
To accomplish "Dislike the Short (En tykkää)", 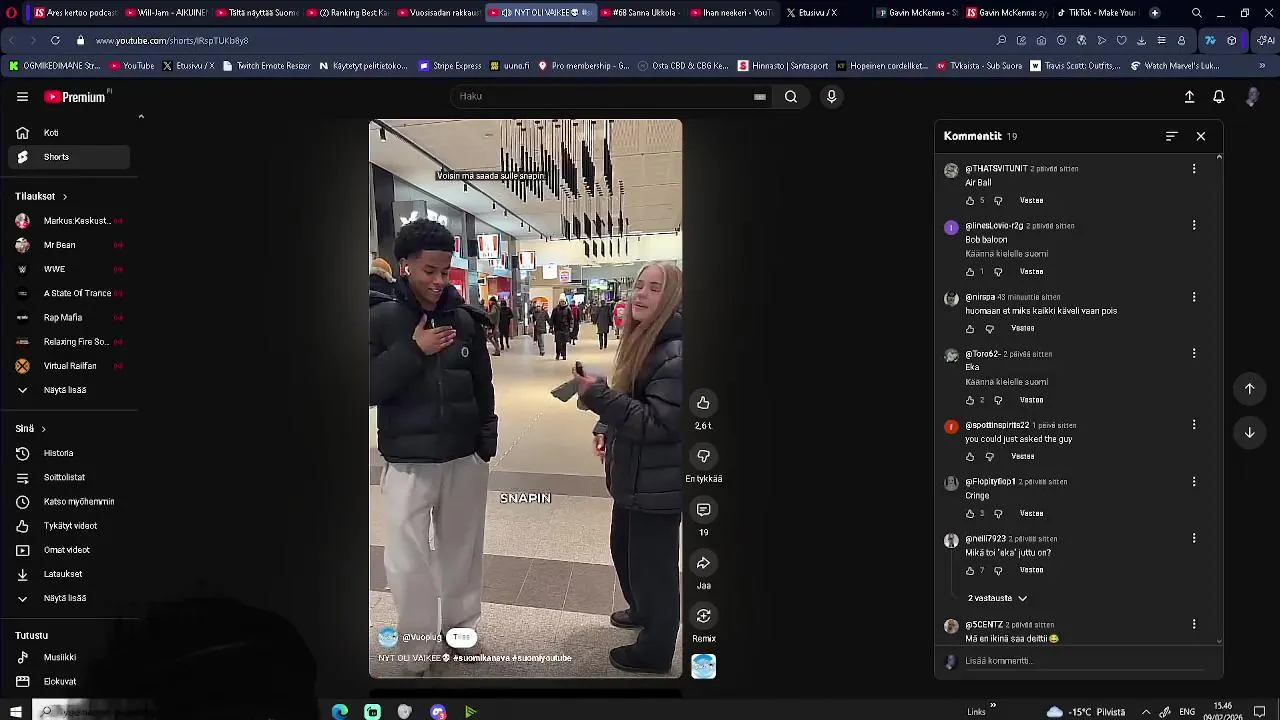I will 703,456.
